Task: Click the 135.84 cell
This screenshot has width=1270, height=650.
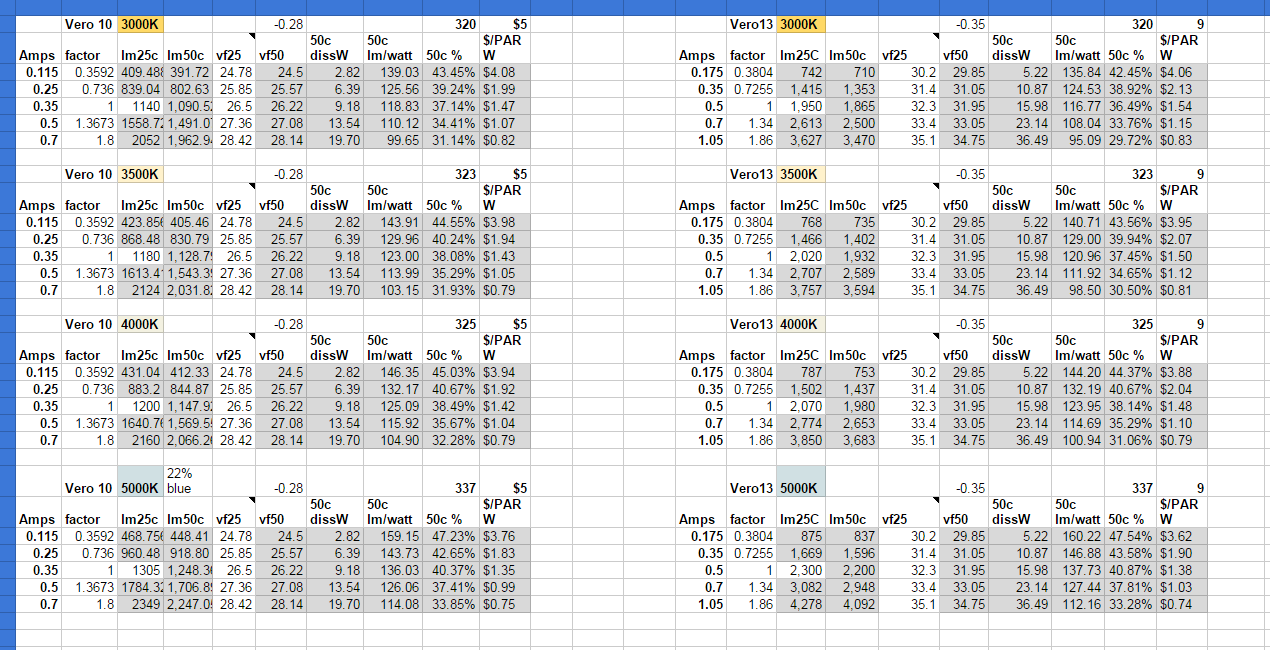Action: click(1077, 72)
